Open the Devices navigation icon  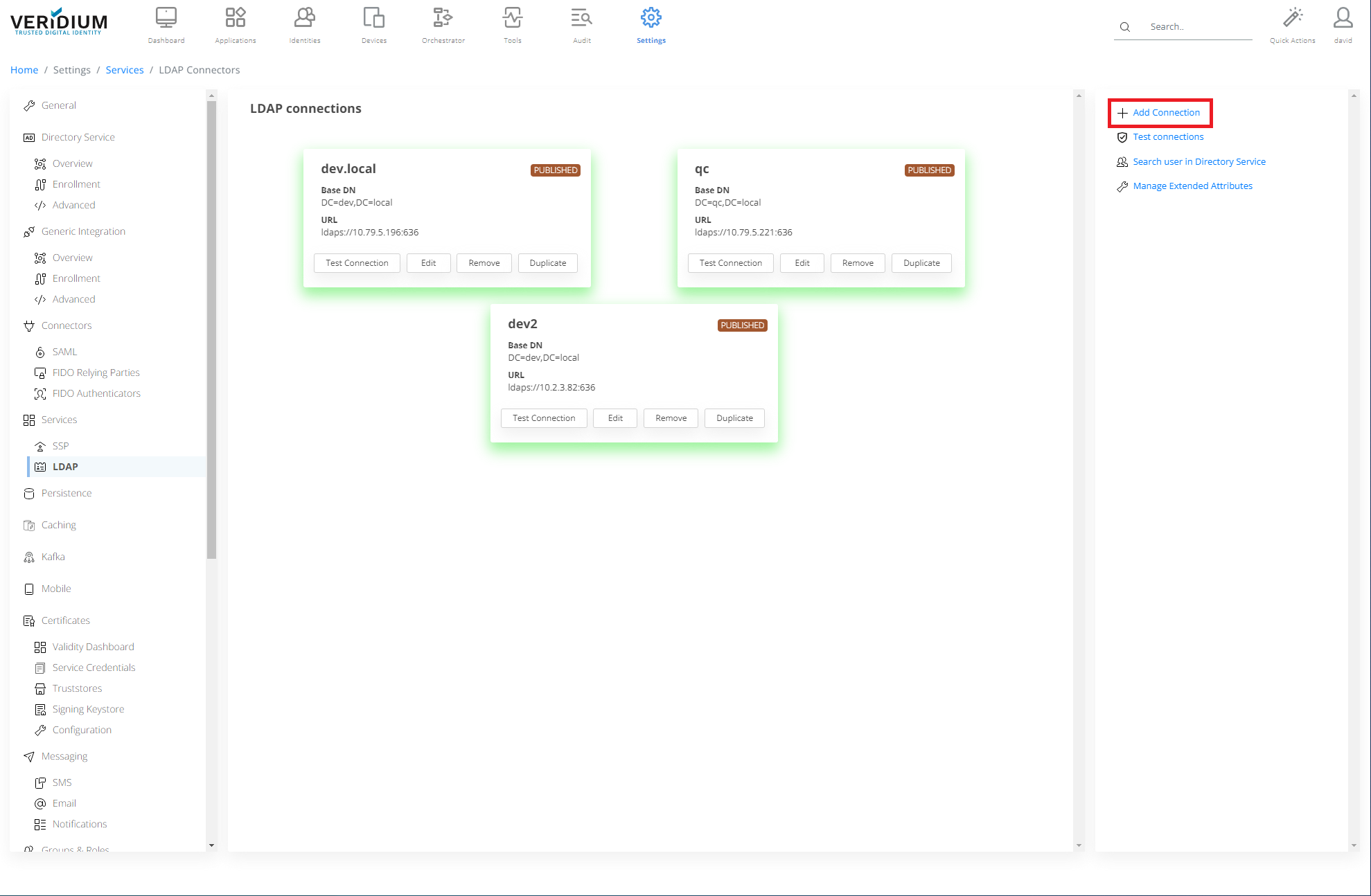pyautogui.click(x=374, y=18)
